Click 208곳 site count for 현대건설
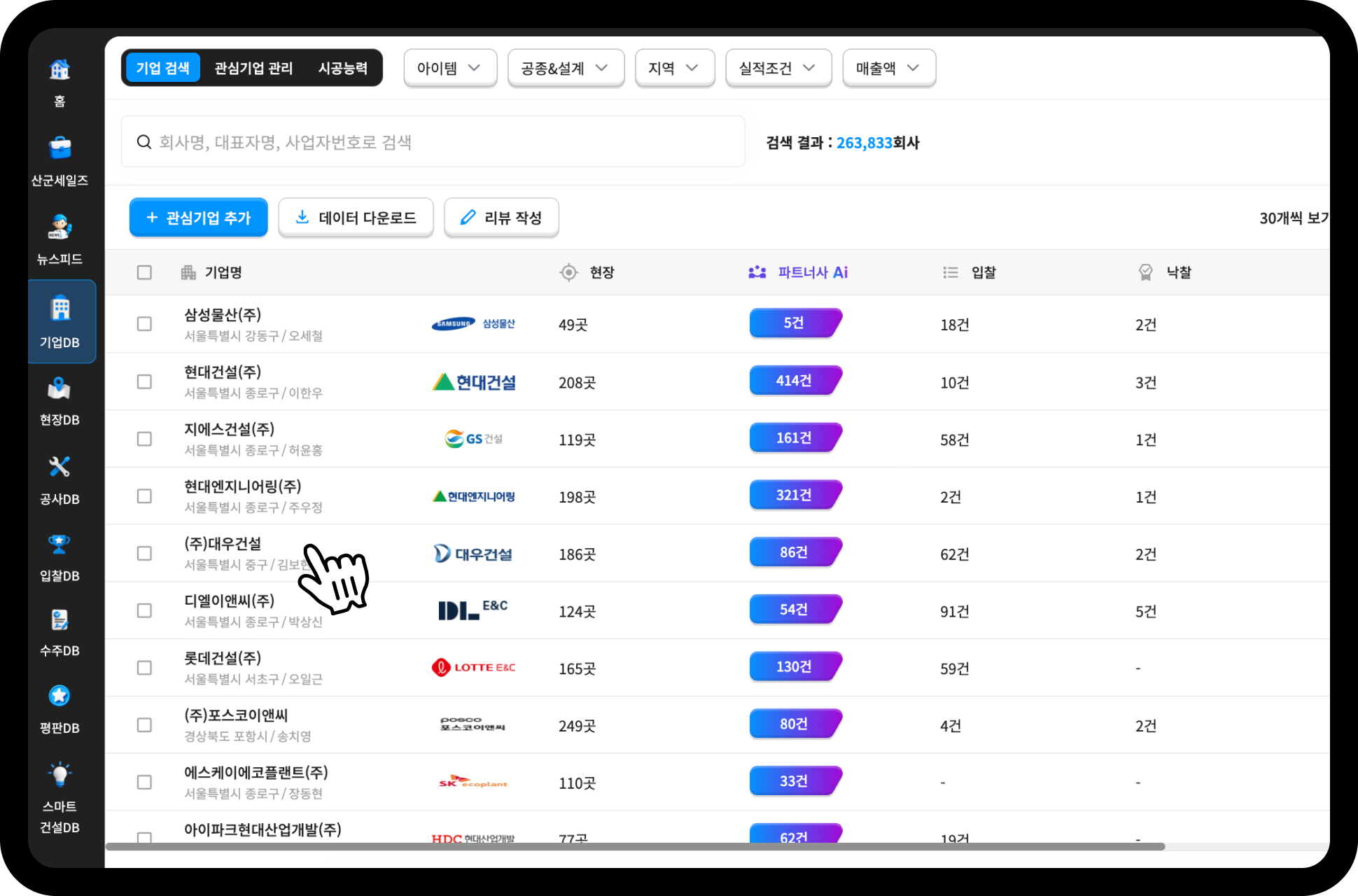The width and height of the screenshot is (1358, 896). pyautogui.click(x=577, y=383)
